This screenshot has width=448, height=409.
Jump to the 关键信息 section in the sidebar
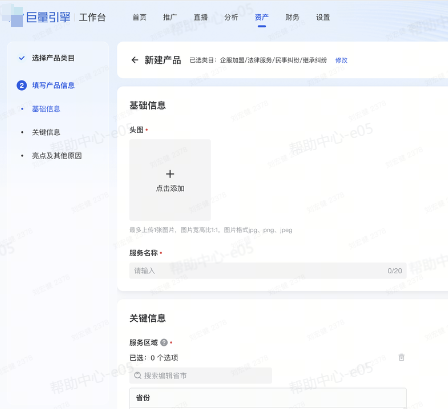click(46, 132)
